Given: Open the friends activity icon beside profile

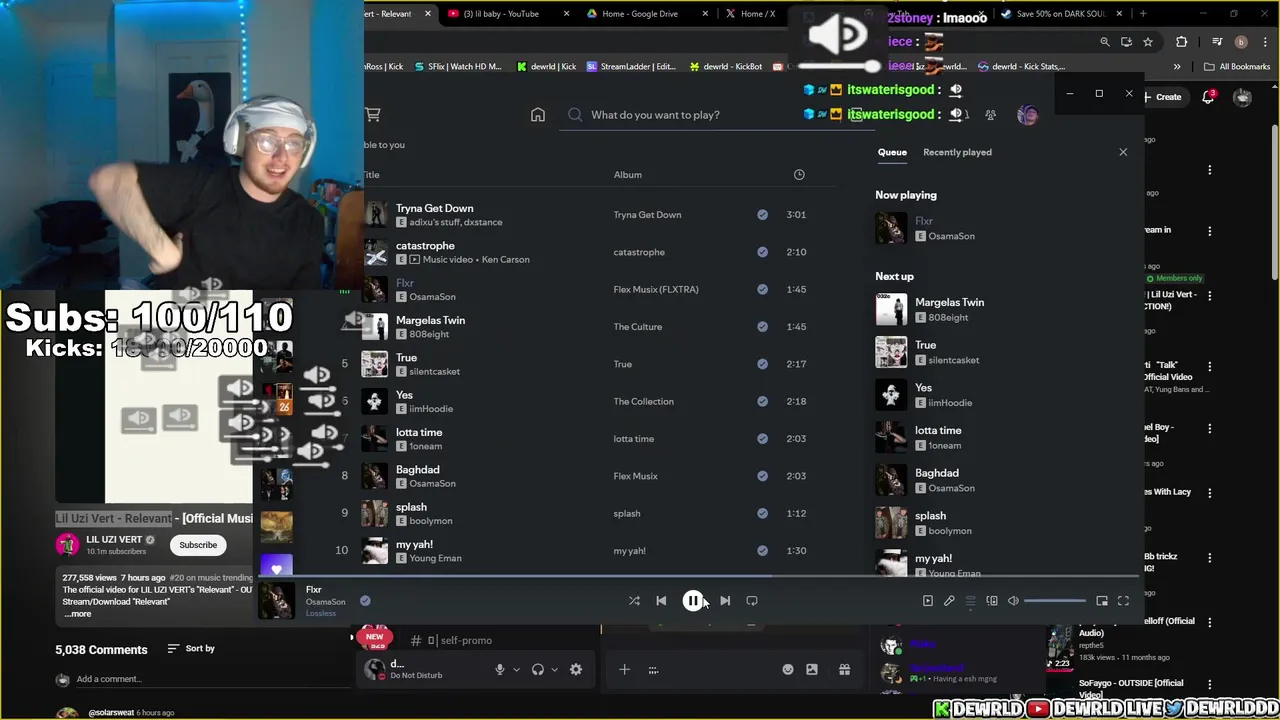Looking at the screenshot, I should [x=990, y=115].
